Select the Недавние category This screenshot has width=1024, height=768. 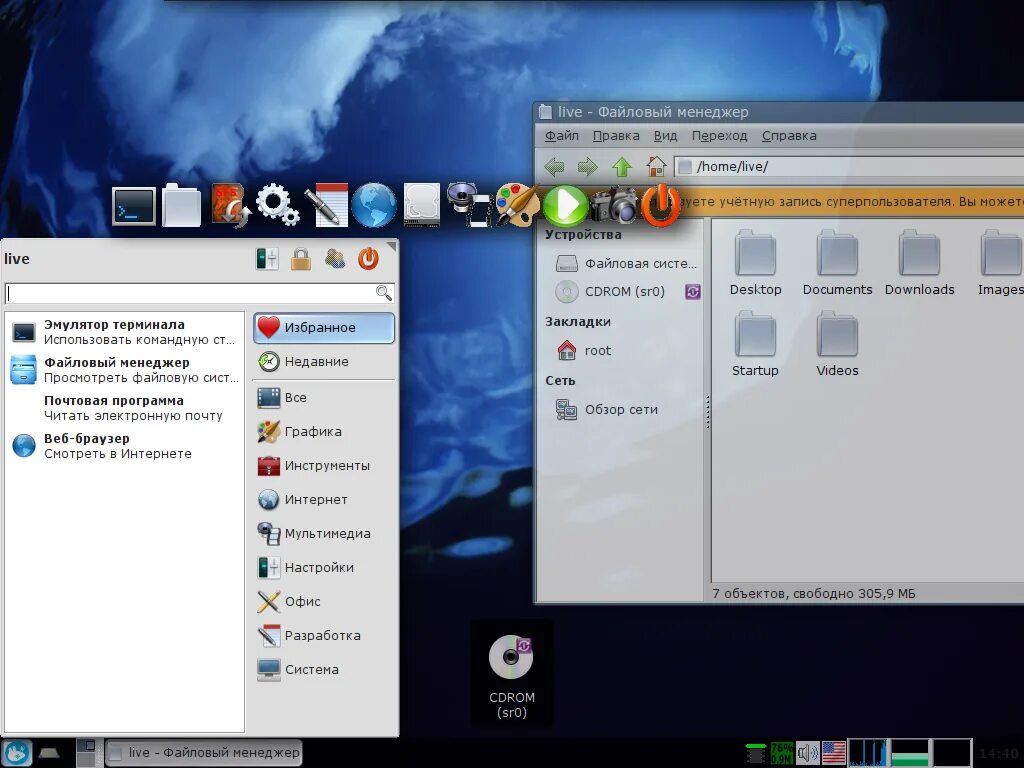[x=324, y=362]
